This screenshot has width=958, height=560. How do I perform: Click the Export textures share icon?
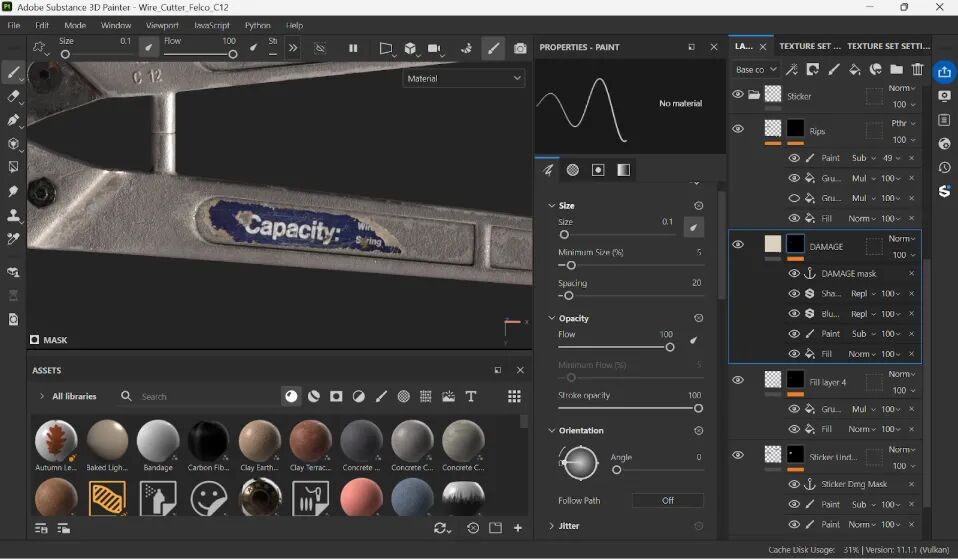(x=945, y=72)
